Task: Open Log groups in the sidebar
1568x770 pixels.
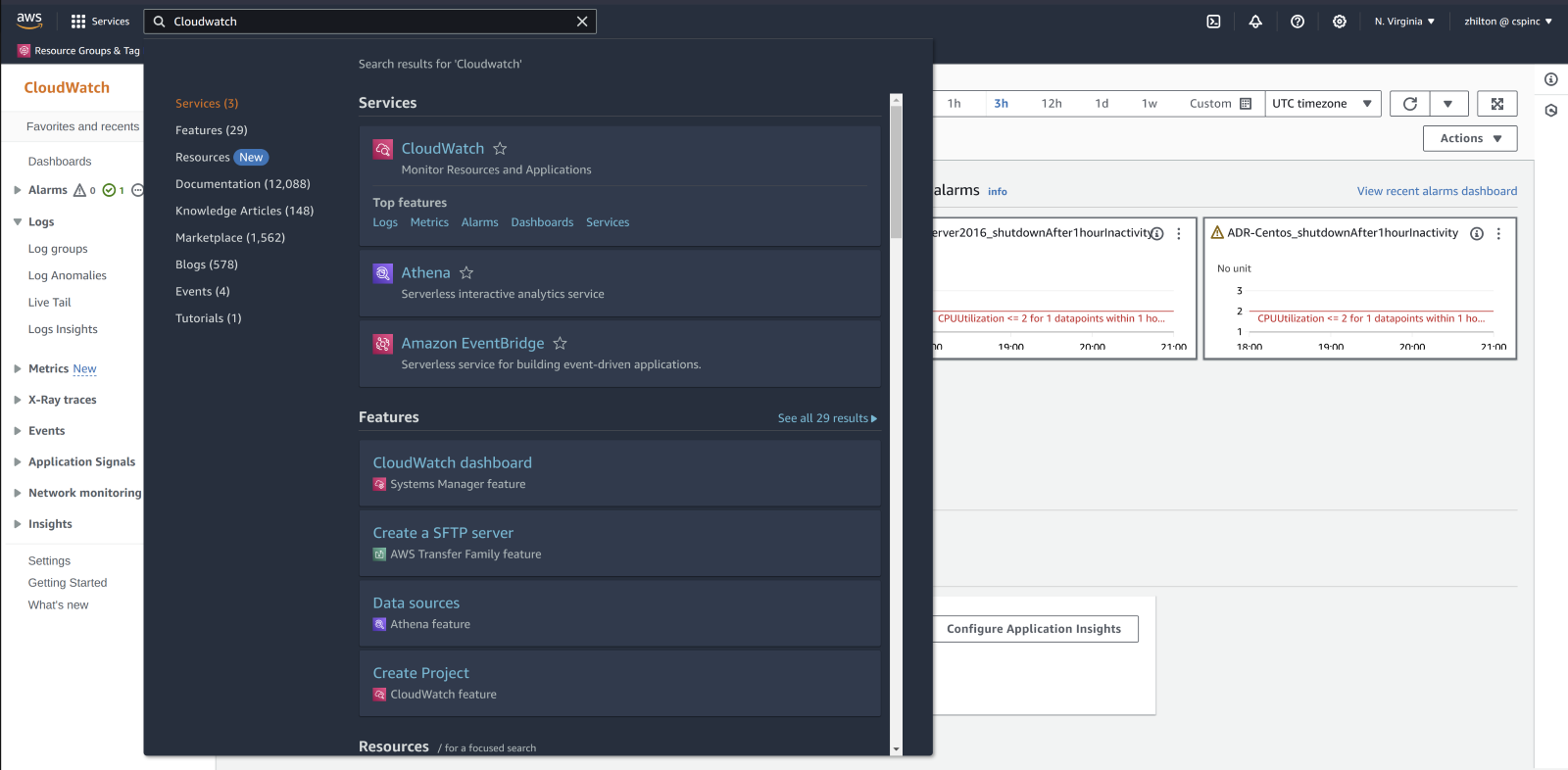Action: pos(58,249)
